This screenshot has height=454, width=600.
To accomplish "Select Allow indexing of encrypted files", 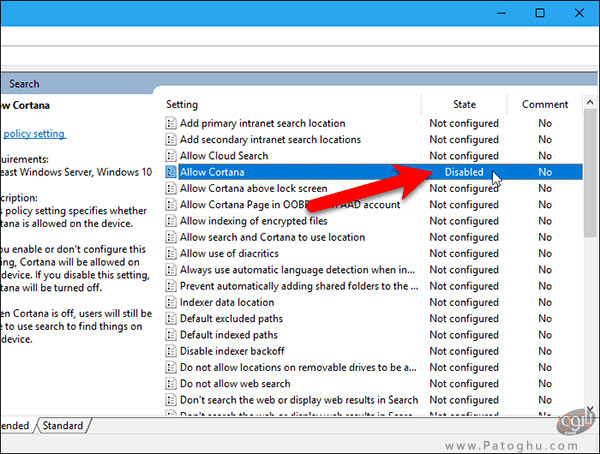I will point(254,221).
